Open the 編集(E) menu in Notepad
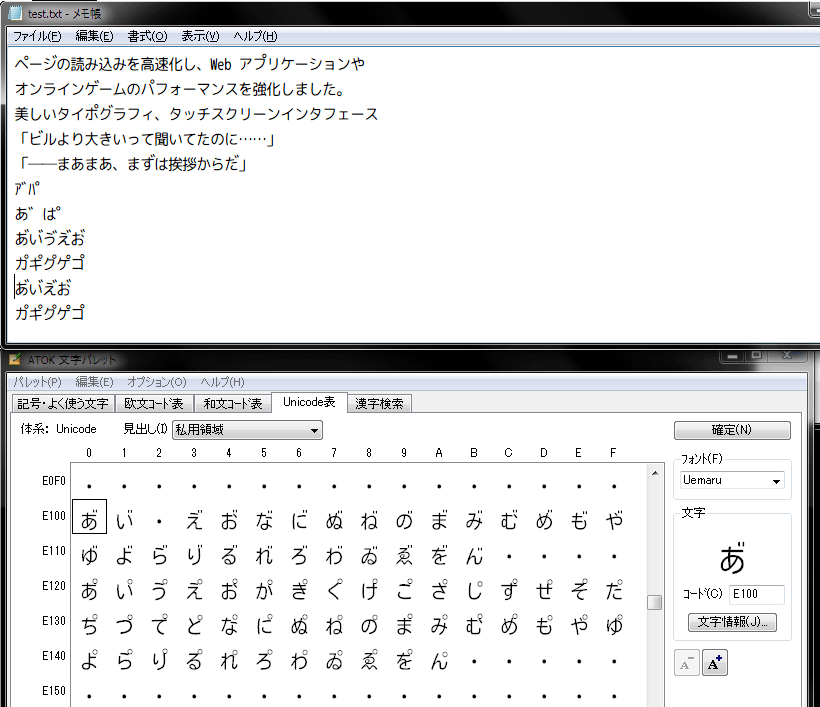This screenshot has width=820, height=707. (94, 36)
